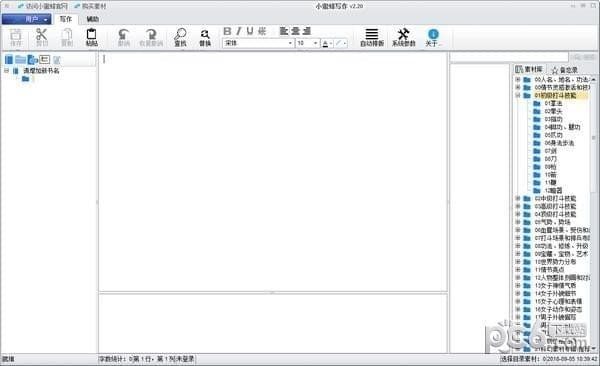Run Auto Format (自动排版)
This screenshot has width=600, height=366.
[x=372, y=38]
